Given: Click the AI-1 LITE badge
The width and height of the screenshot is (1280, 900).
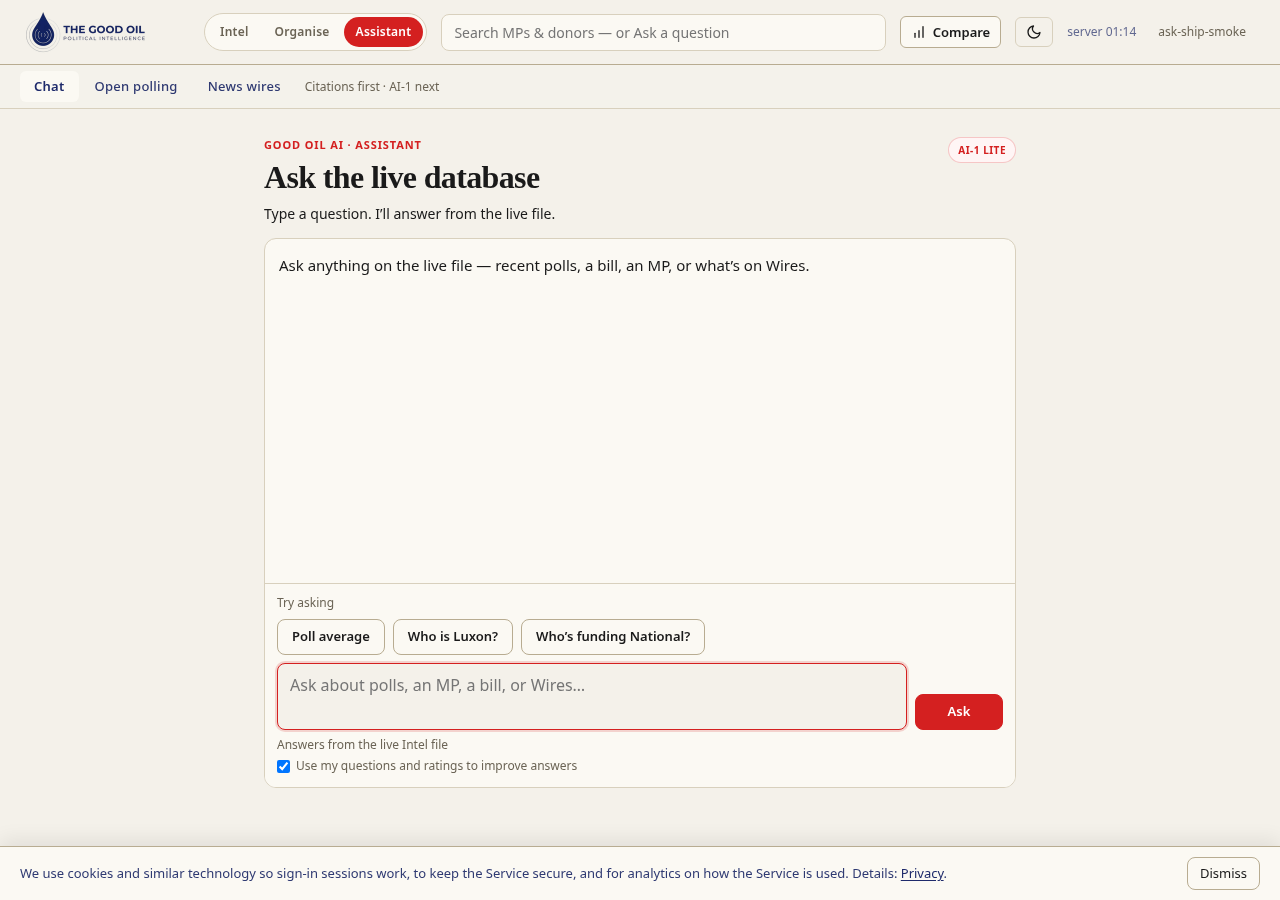Looking at the screenshot, I should (x=982, y=150).
